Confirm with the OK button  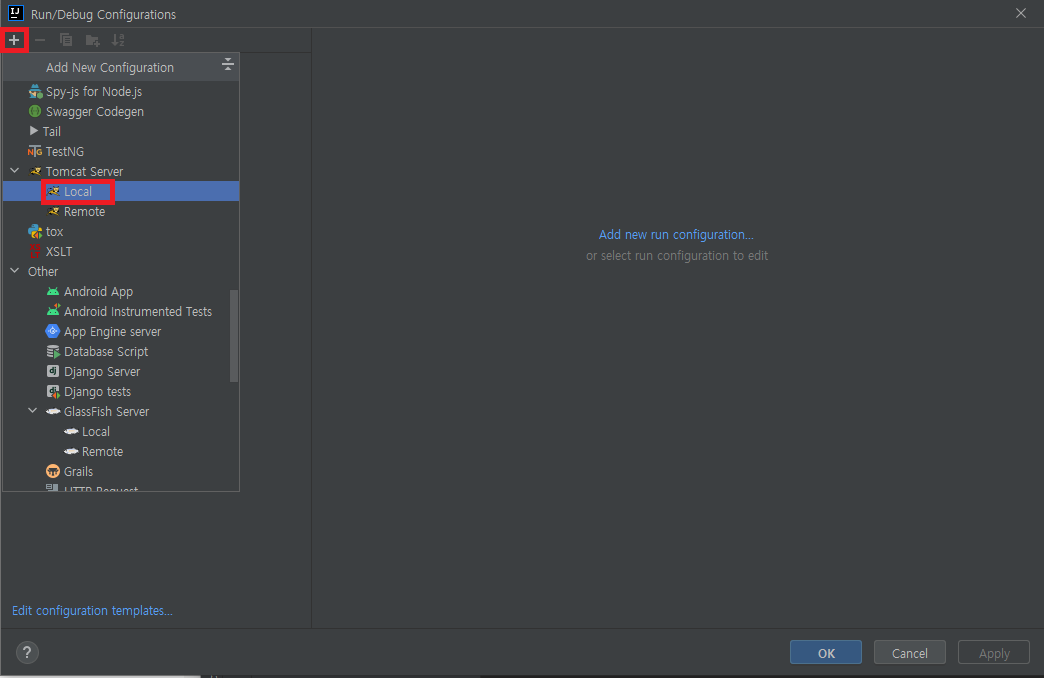click(826, 653)
